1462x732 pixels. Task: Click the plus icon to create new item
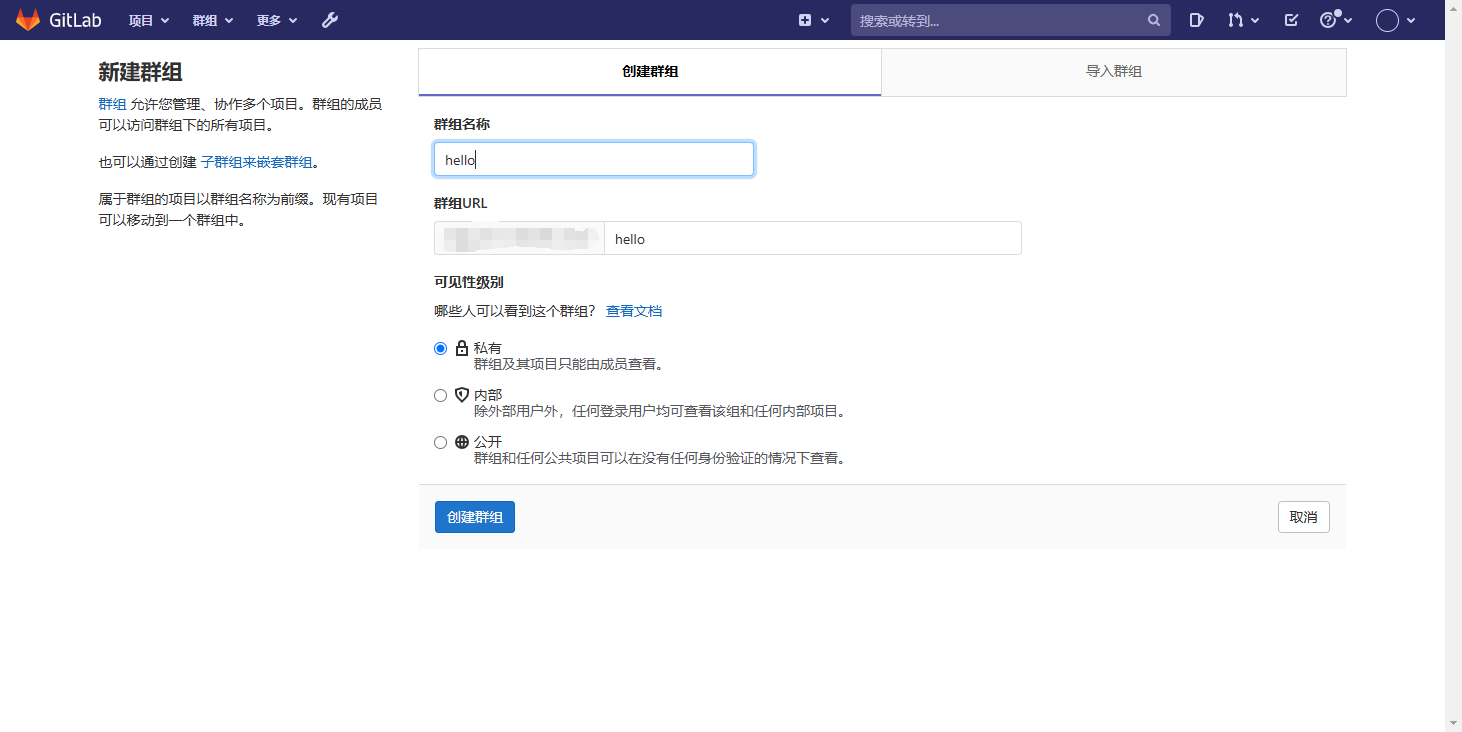(x=806, y=20)
